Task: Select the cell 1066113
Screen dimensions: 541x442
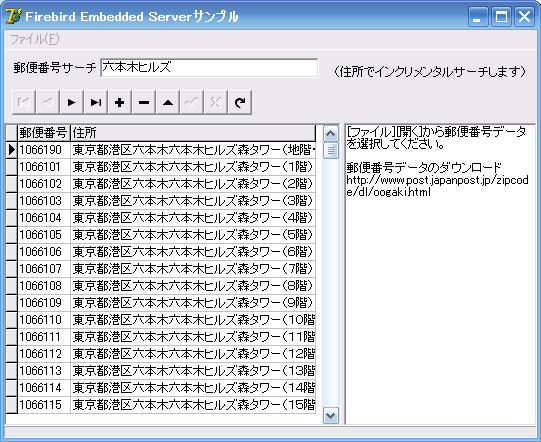Action: 44,371
